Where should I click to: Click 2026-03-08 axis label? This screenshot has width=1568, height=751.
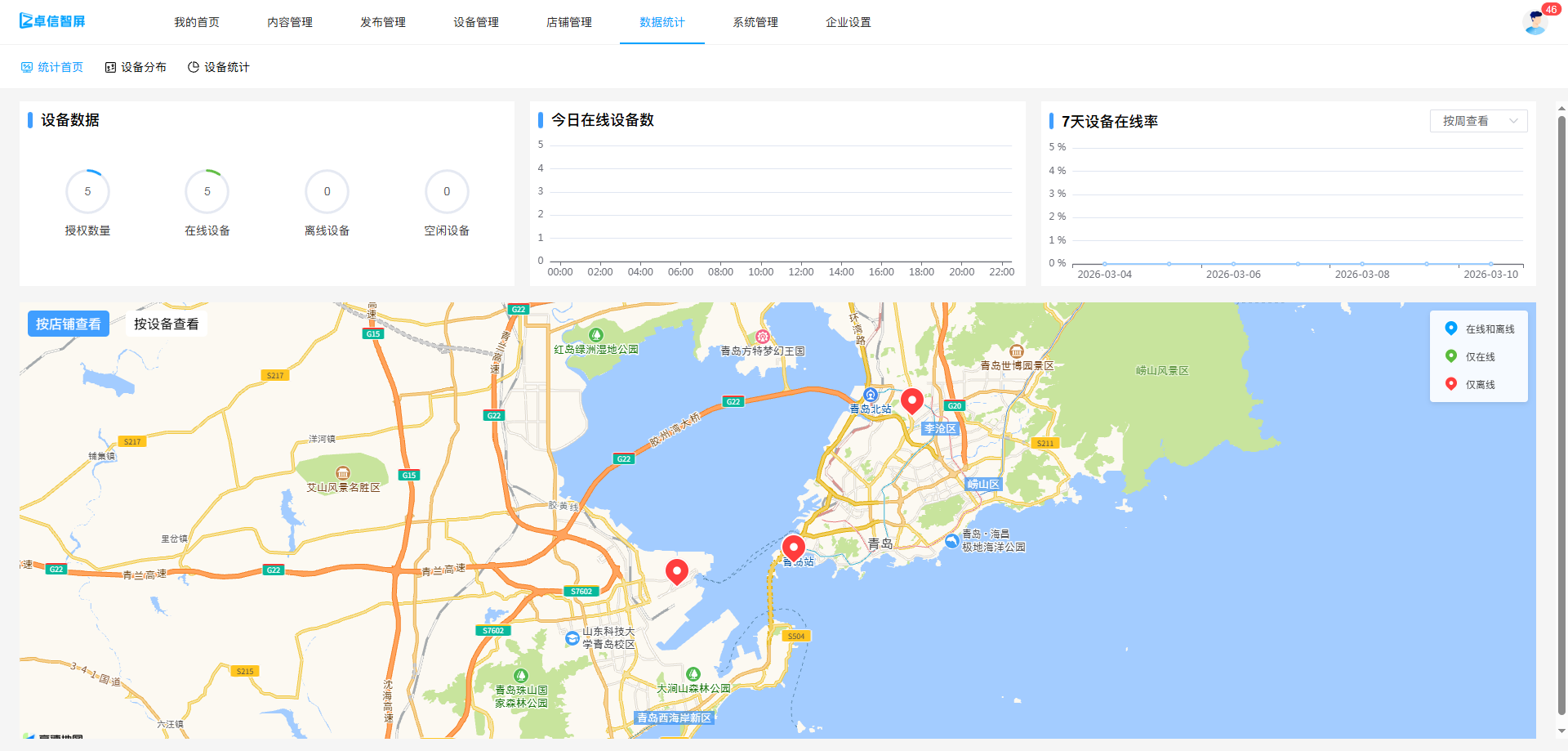pyautogui.click(x=1362, y=275)
